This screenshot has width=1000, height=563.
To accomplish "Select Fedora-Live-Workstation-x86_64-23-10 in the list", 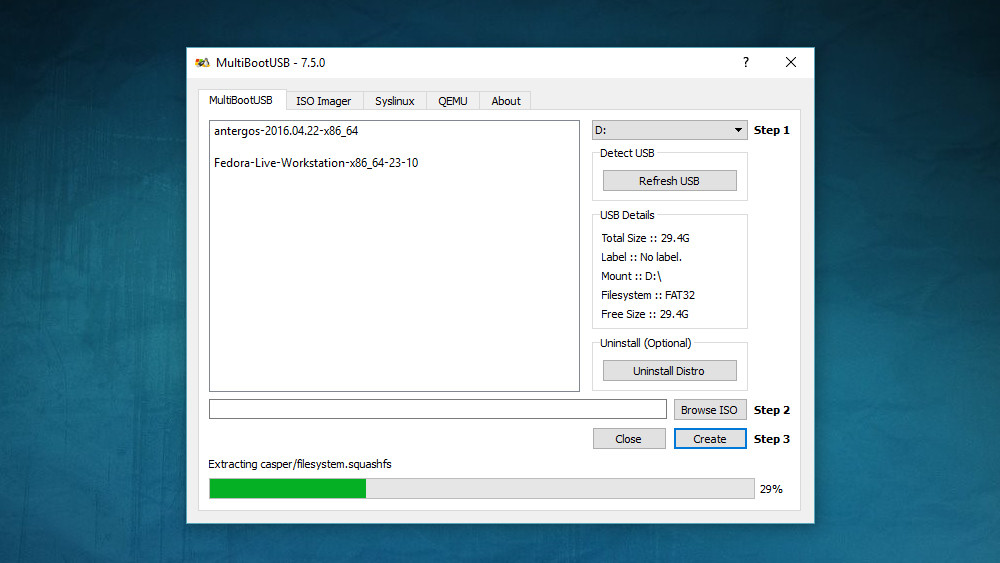I will (316, 163).
